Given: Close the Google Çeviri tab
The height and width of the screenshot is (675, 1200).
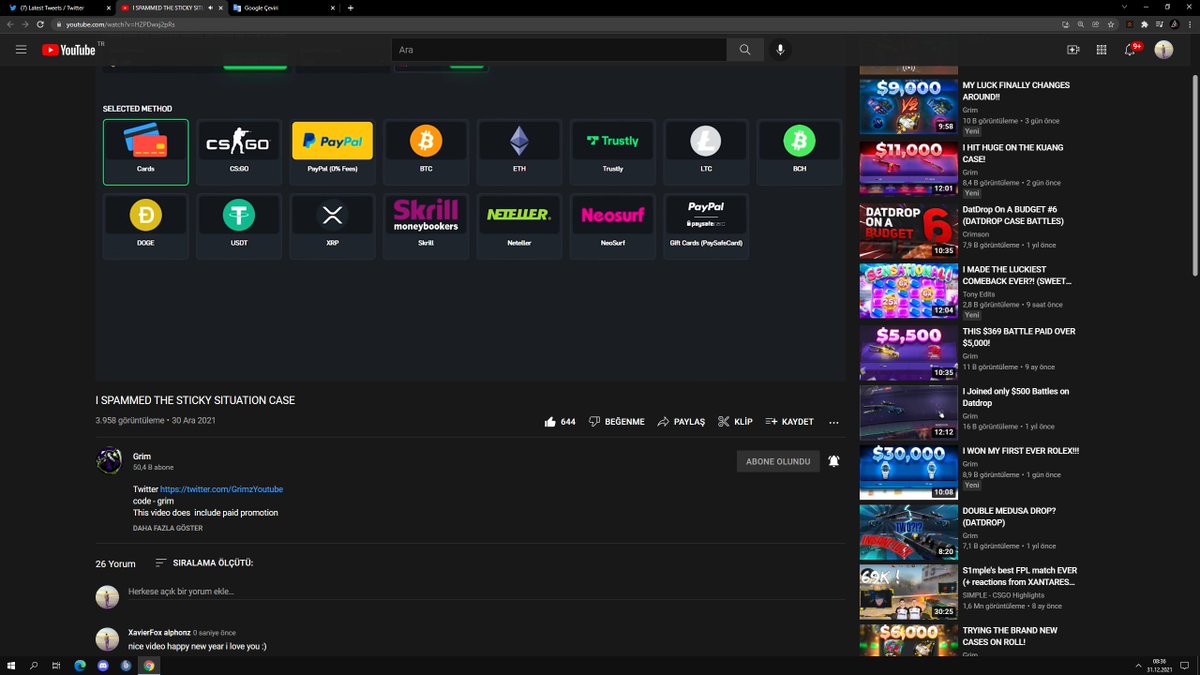Looking at the screenshot, I should 331,7.
